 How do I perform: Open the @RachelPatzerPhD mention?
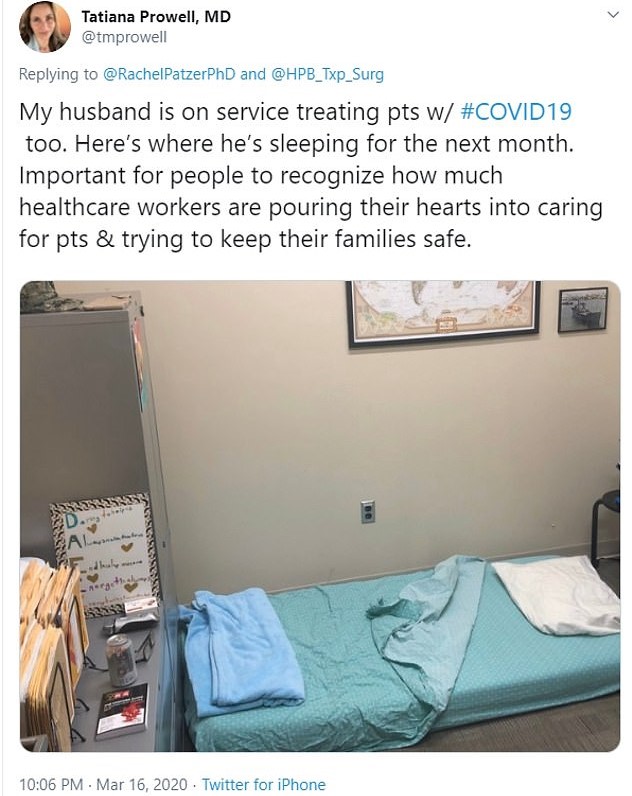(x=169, y=74)
